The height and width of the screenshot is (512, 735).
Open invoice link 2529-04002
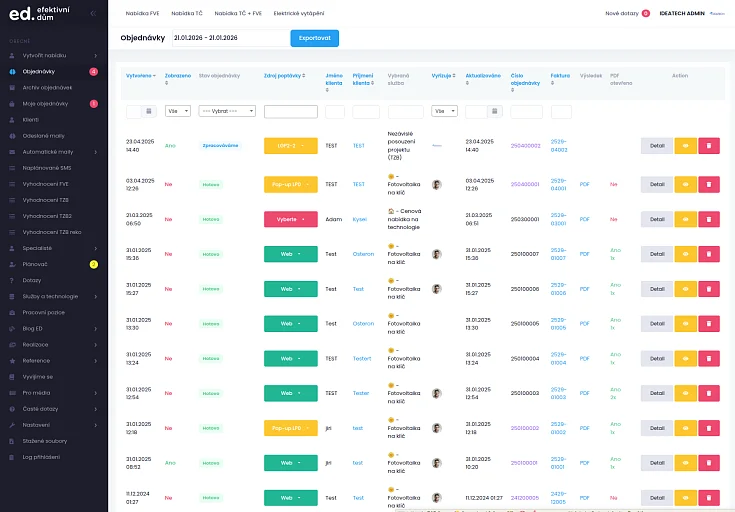point(561,146)
